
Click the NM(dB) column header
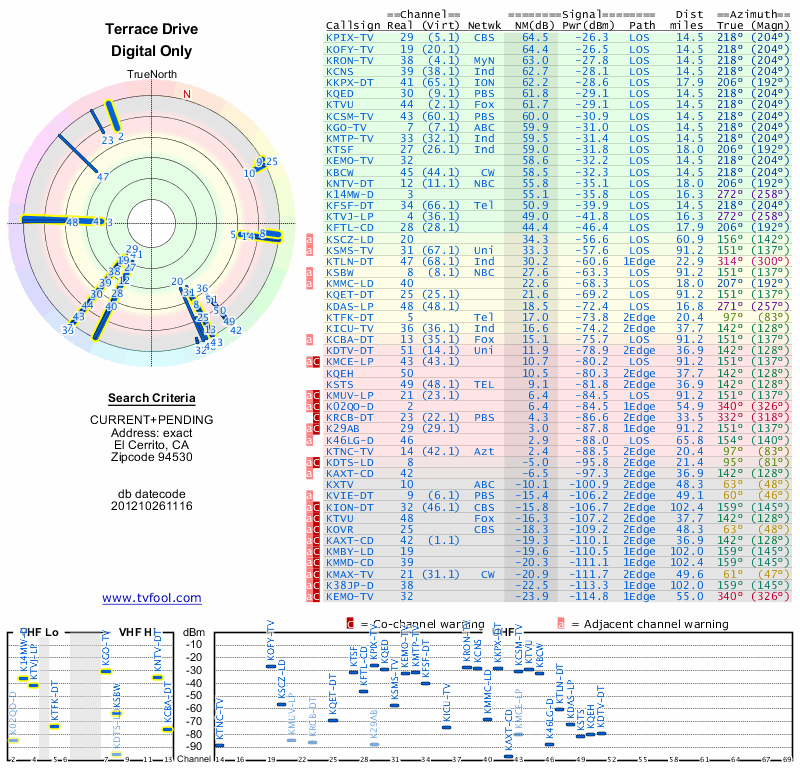[531, 25]
